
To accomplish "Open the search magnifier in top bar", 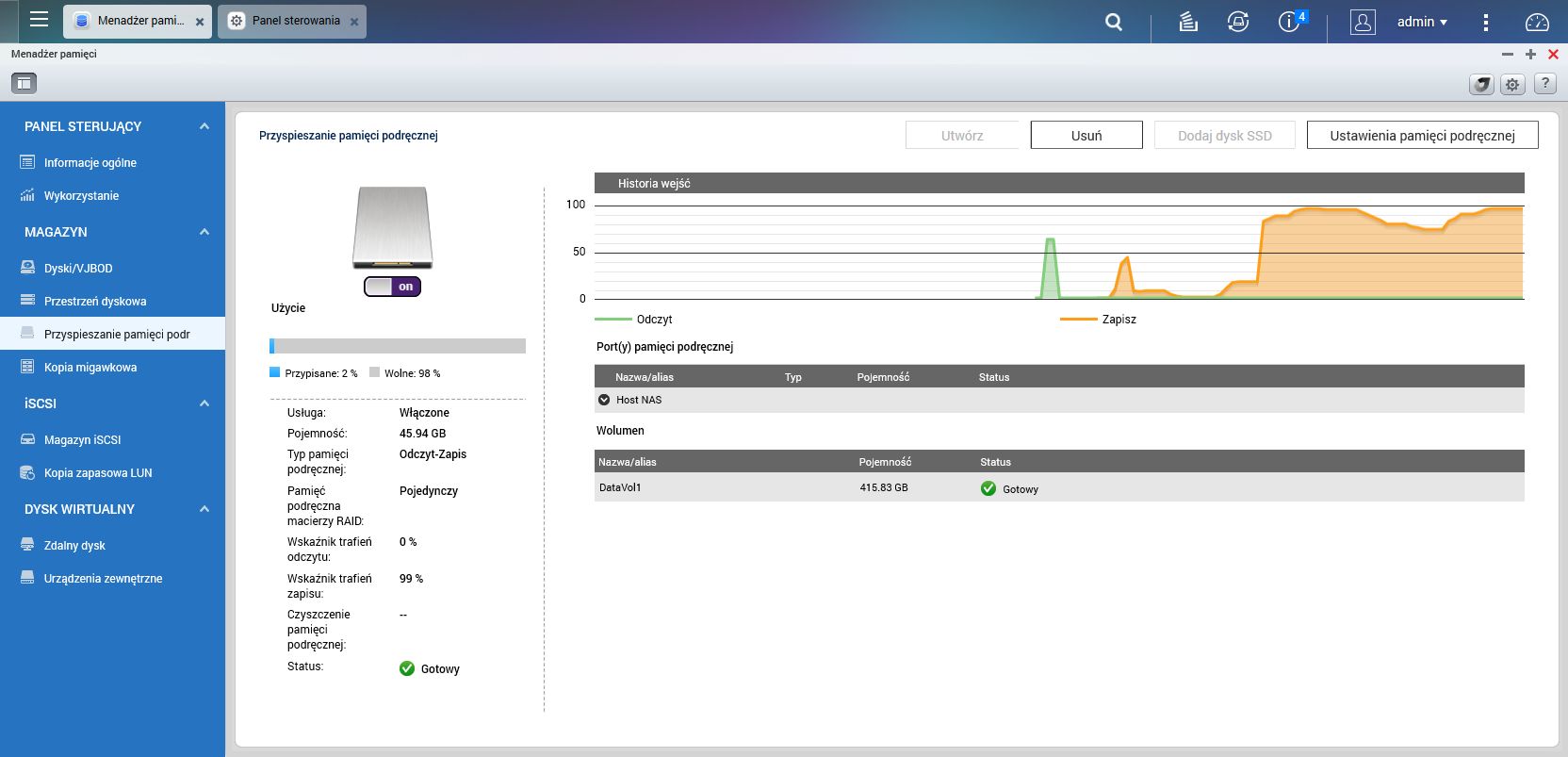I will click(1114, 22).
